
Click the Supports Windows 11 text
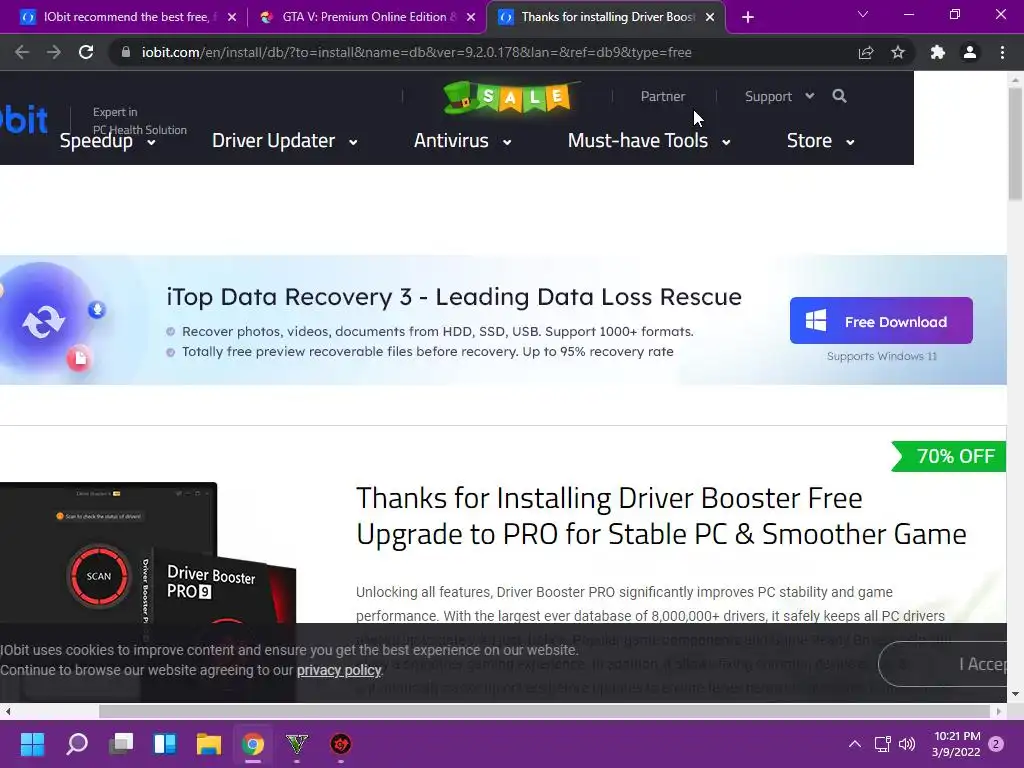point(882,356)
